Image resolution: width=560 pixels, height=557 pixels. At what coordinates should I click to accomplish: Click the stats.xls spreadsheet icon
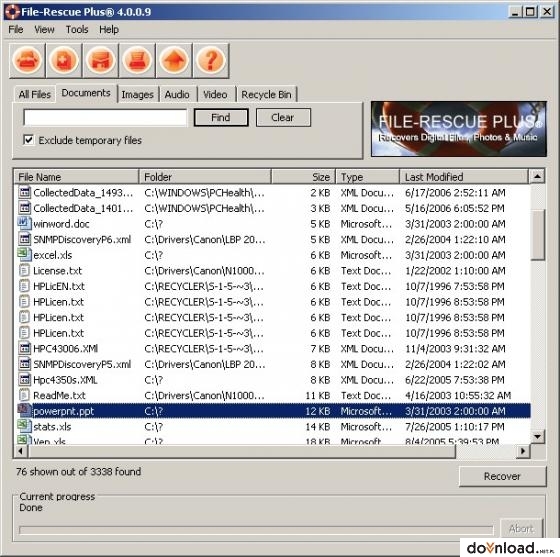pyautogui.click(x=24, y=426)
